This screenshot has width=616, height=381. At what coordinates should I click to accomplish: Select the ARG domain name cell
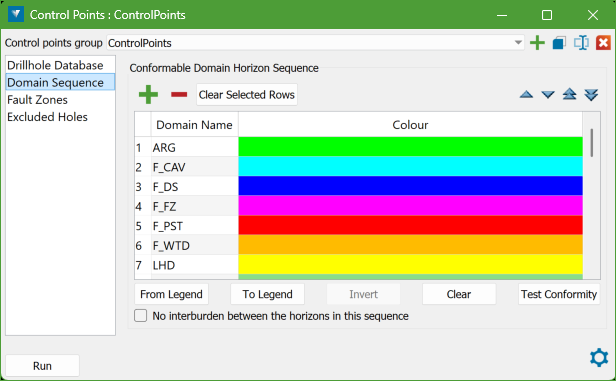coord(194,147)
